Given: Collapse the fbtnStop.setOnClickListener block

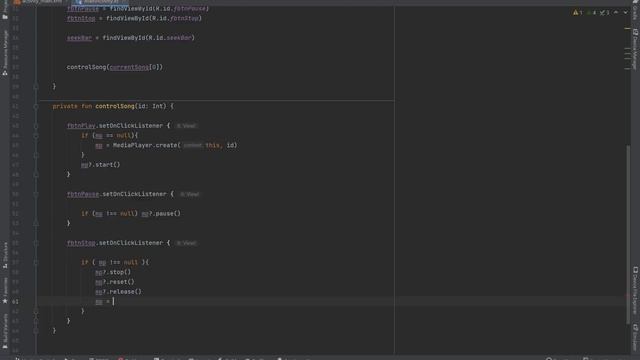Looking at the screenshot, I should coord(36,243).
